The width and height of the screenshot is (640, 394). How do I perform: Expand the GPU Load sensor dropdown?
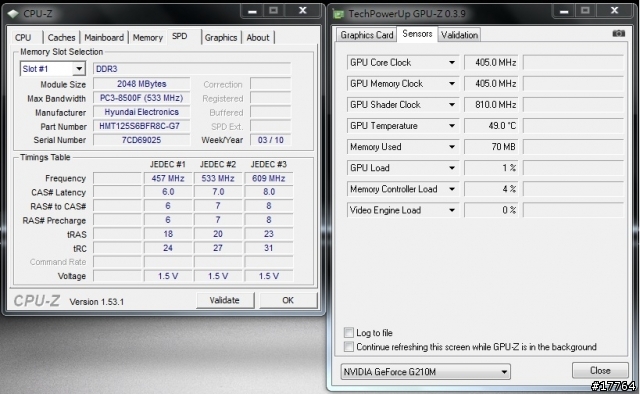point(452,168)
